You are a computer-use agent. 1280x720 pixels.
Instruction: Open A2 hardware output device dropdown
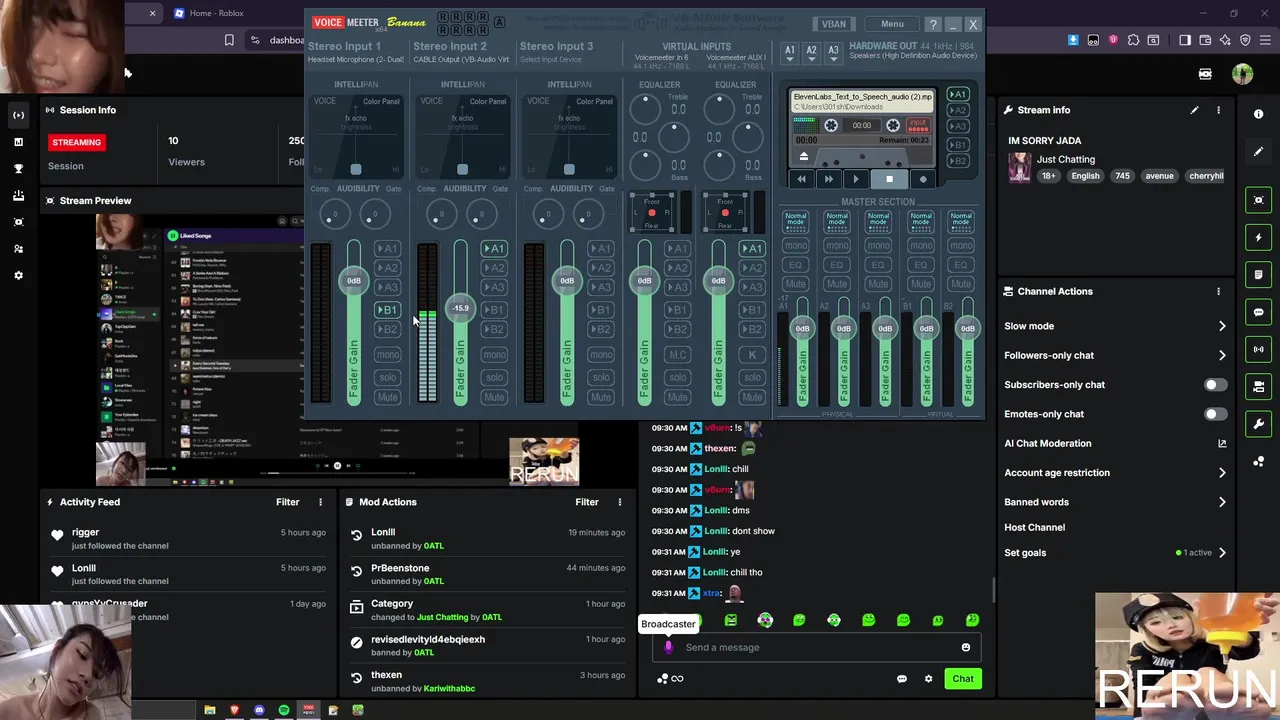click(811, 53)
